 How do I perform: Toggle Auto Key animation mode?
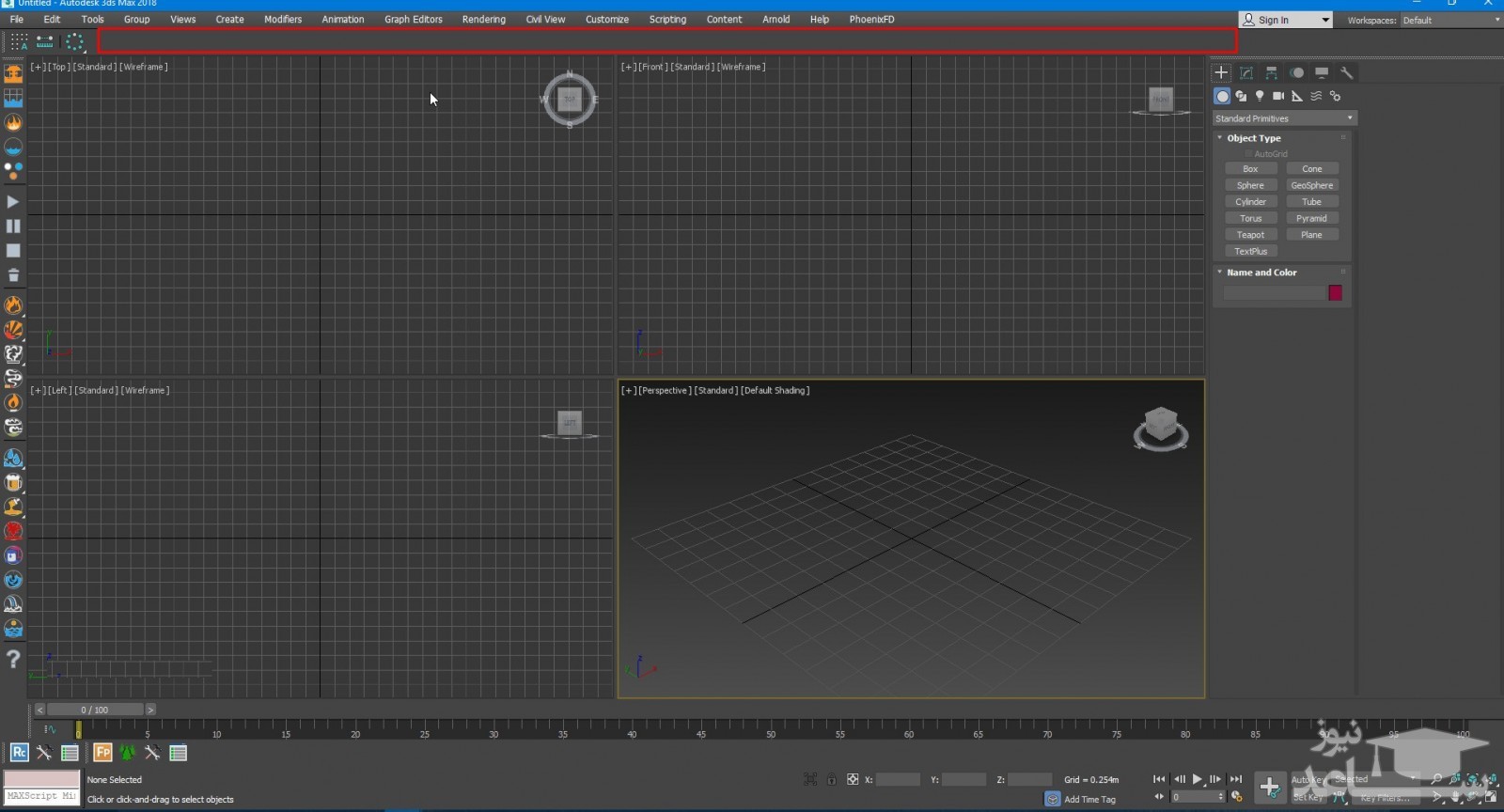(1308, 779)
